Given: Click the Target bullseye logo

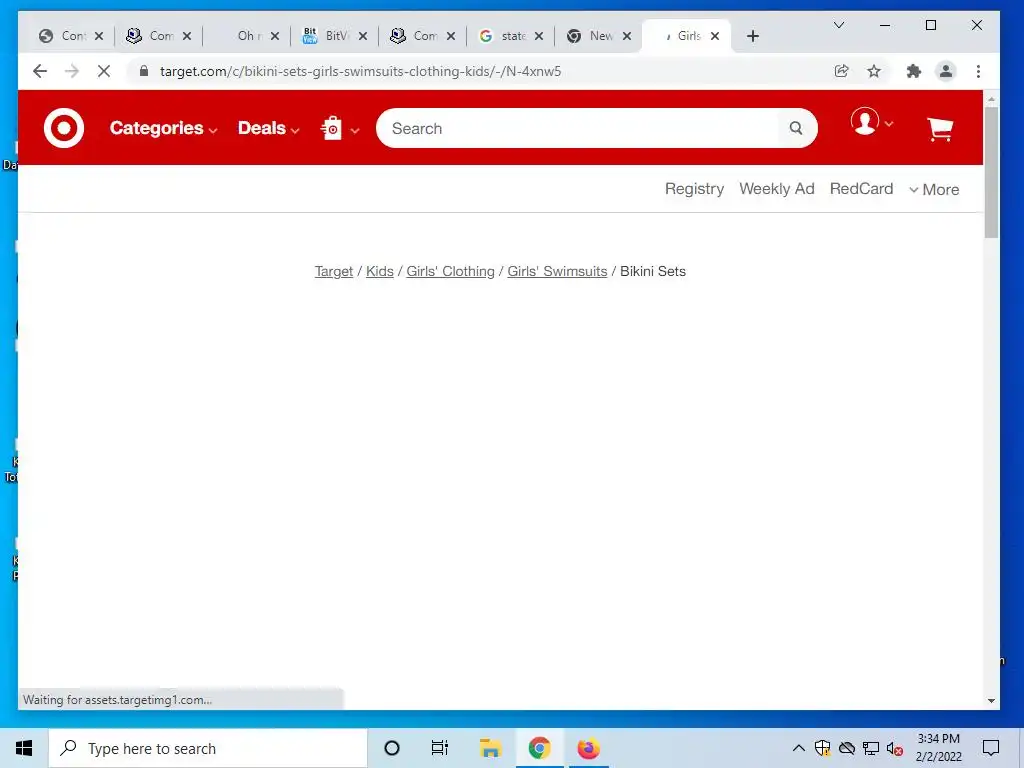Looking at the screenshot, I should [64, 128].
